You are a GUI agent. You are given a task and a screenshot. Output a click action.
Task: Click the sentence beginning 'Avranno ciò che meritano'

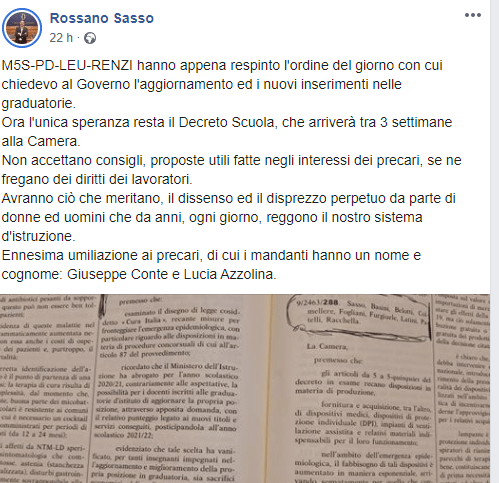pyautogui.click(x=228, y=198)
